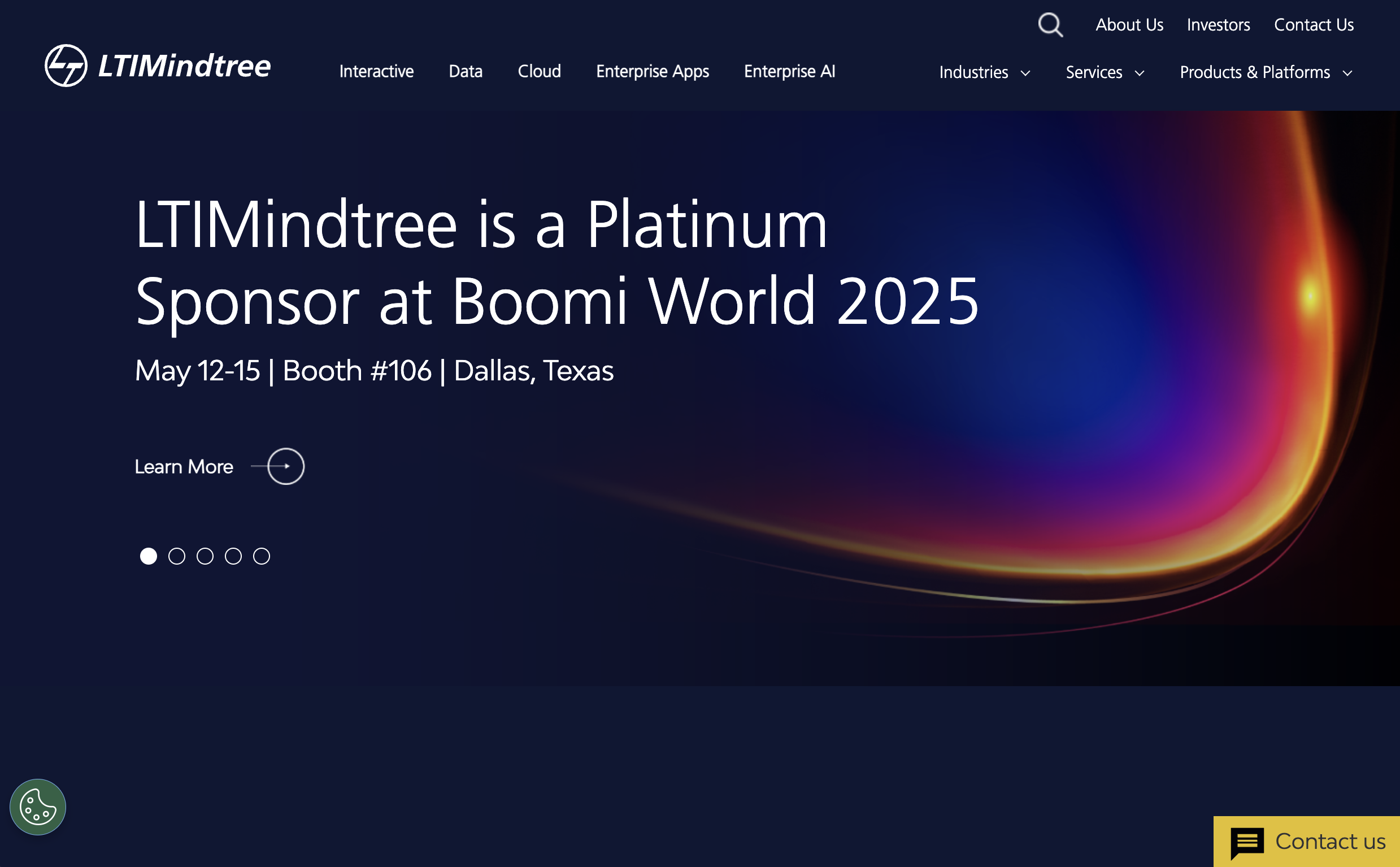Select the third carousel dot
Screen dimensions: 1400x867
click(205, 556)
